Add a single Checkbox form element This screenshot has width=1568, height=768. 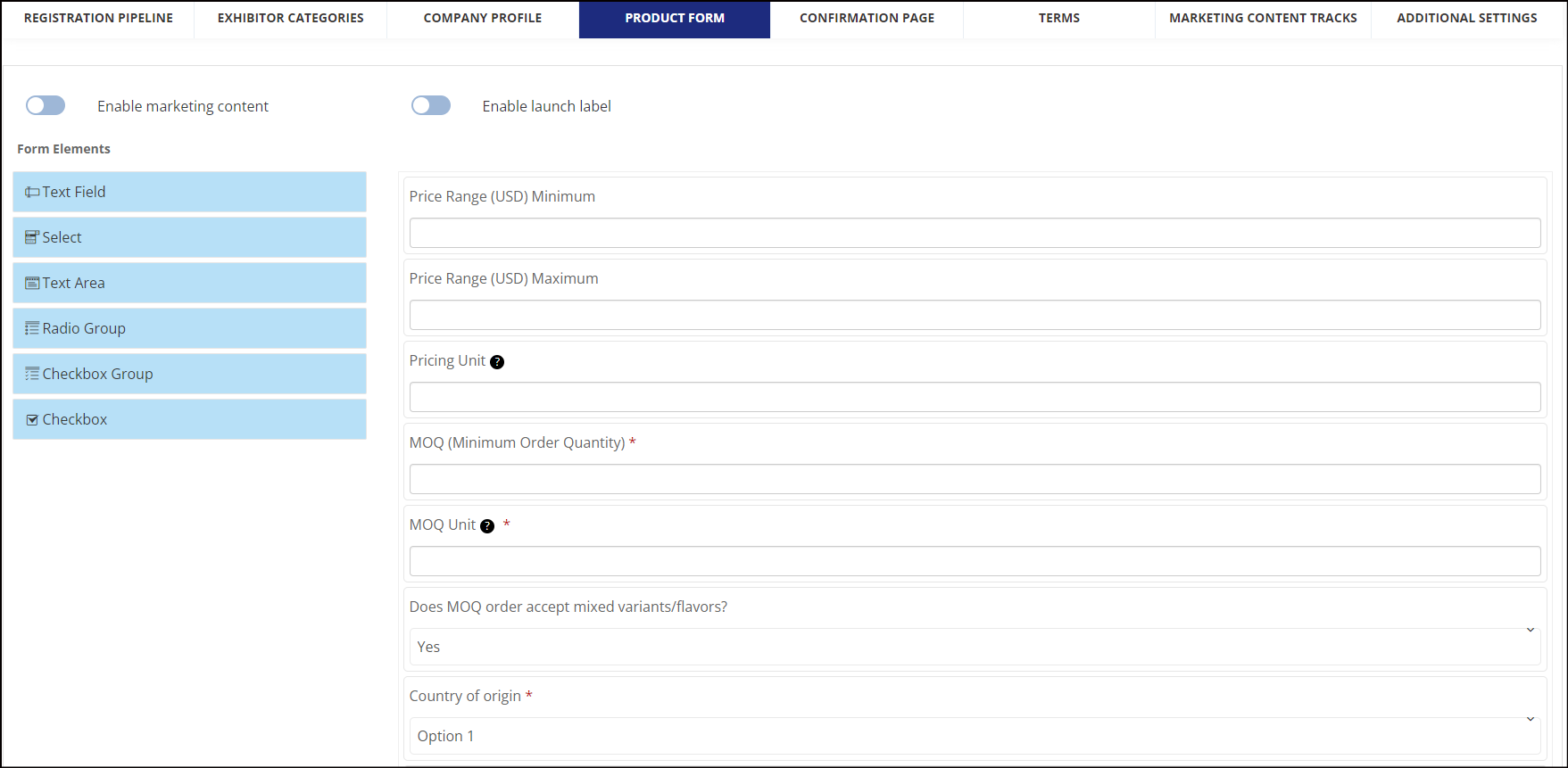coord(189,419)
